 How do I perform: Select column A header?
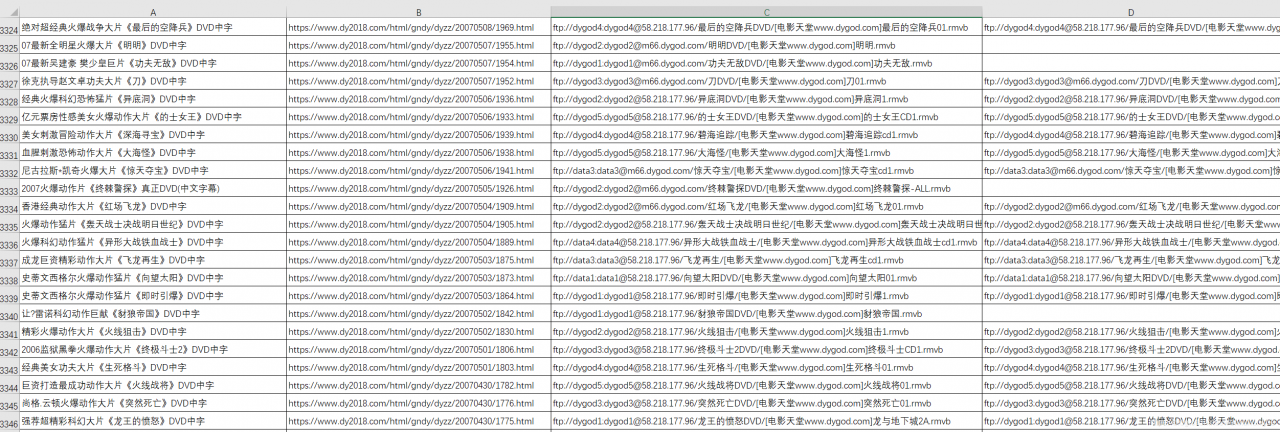click(152, 11)
